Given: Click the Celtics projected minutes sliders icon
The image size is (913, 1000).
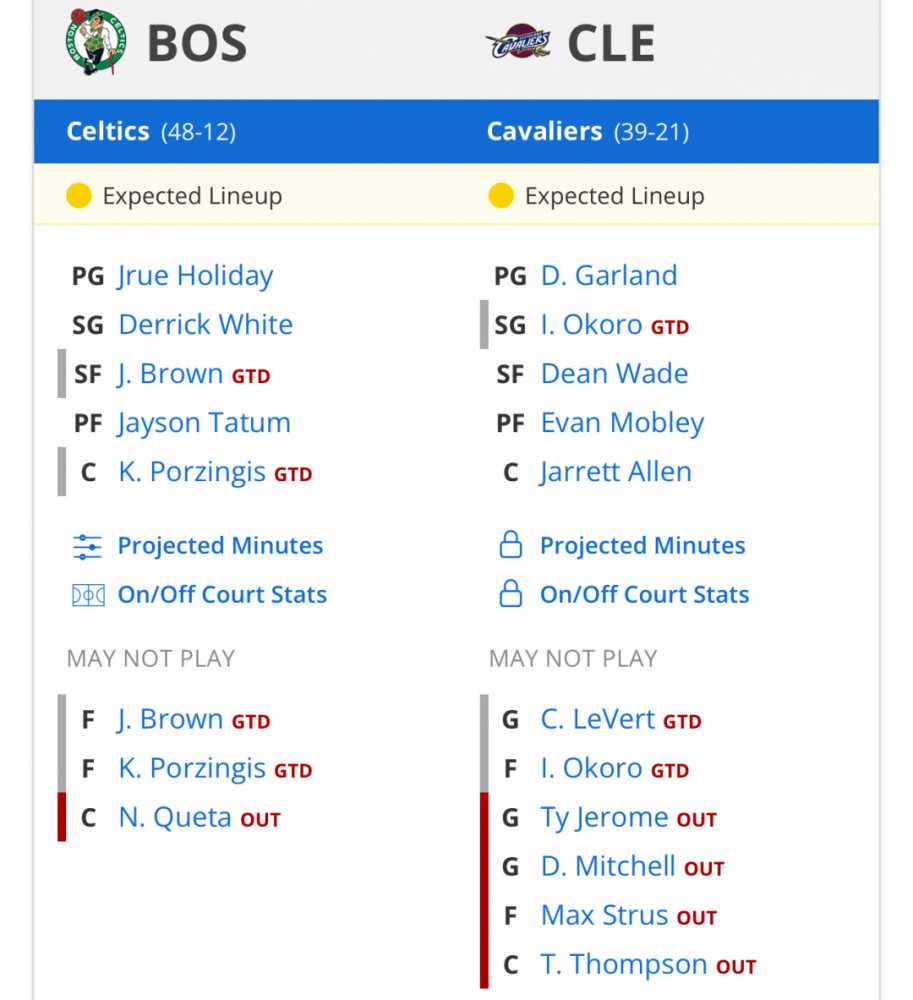Looking at the screenshot, I should coord(88,546).
